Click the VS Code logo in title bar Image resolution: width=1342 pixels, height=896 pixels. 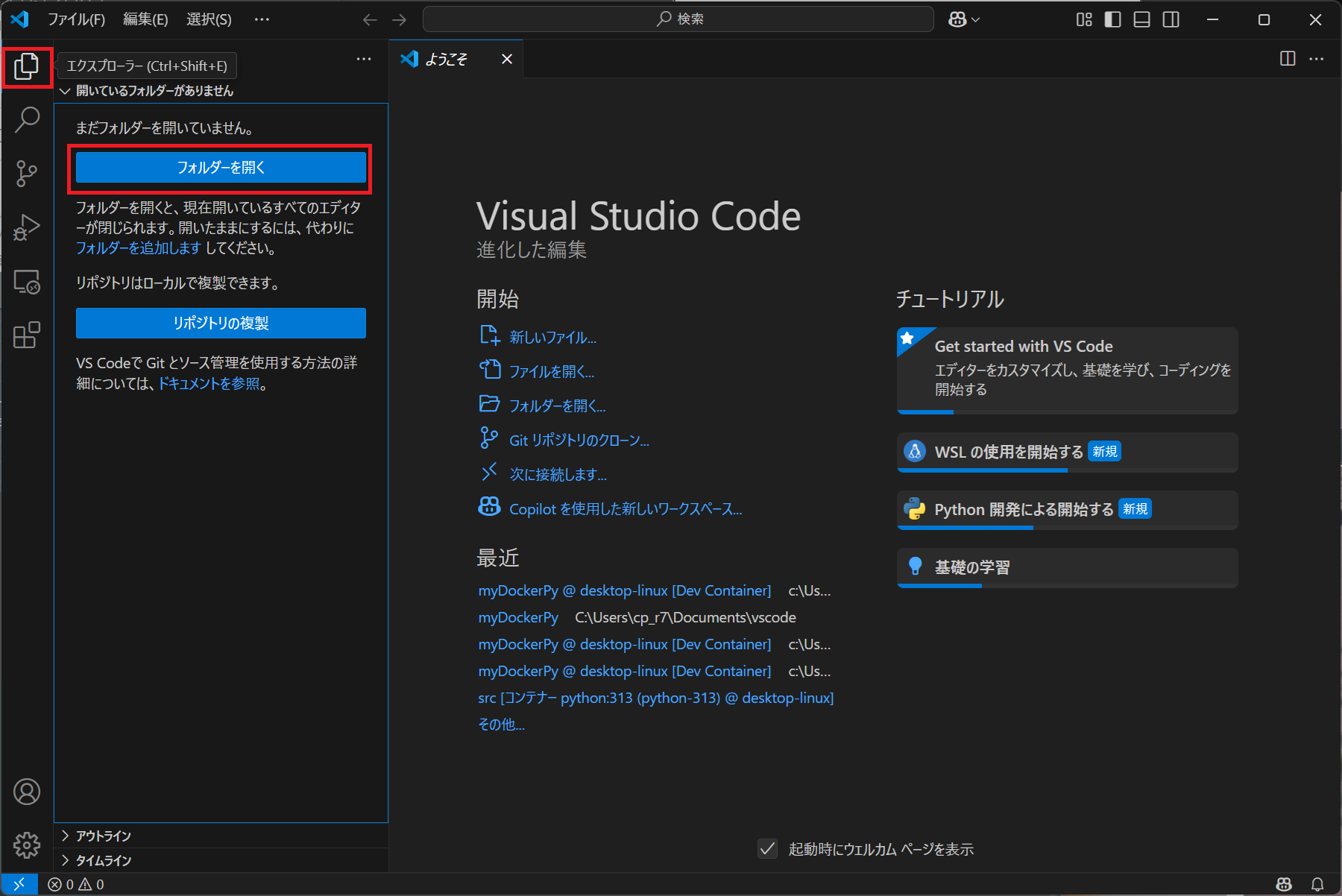pos(20,19)
